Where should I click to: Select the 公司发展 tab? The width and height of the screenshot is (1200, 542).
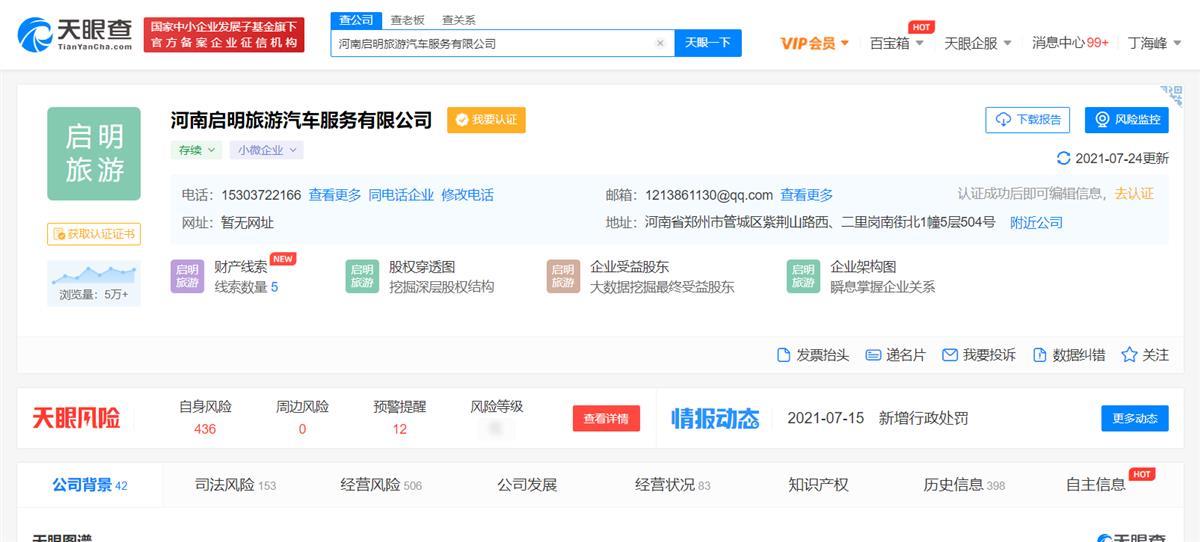(527, 485)
